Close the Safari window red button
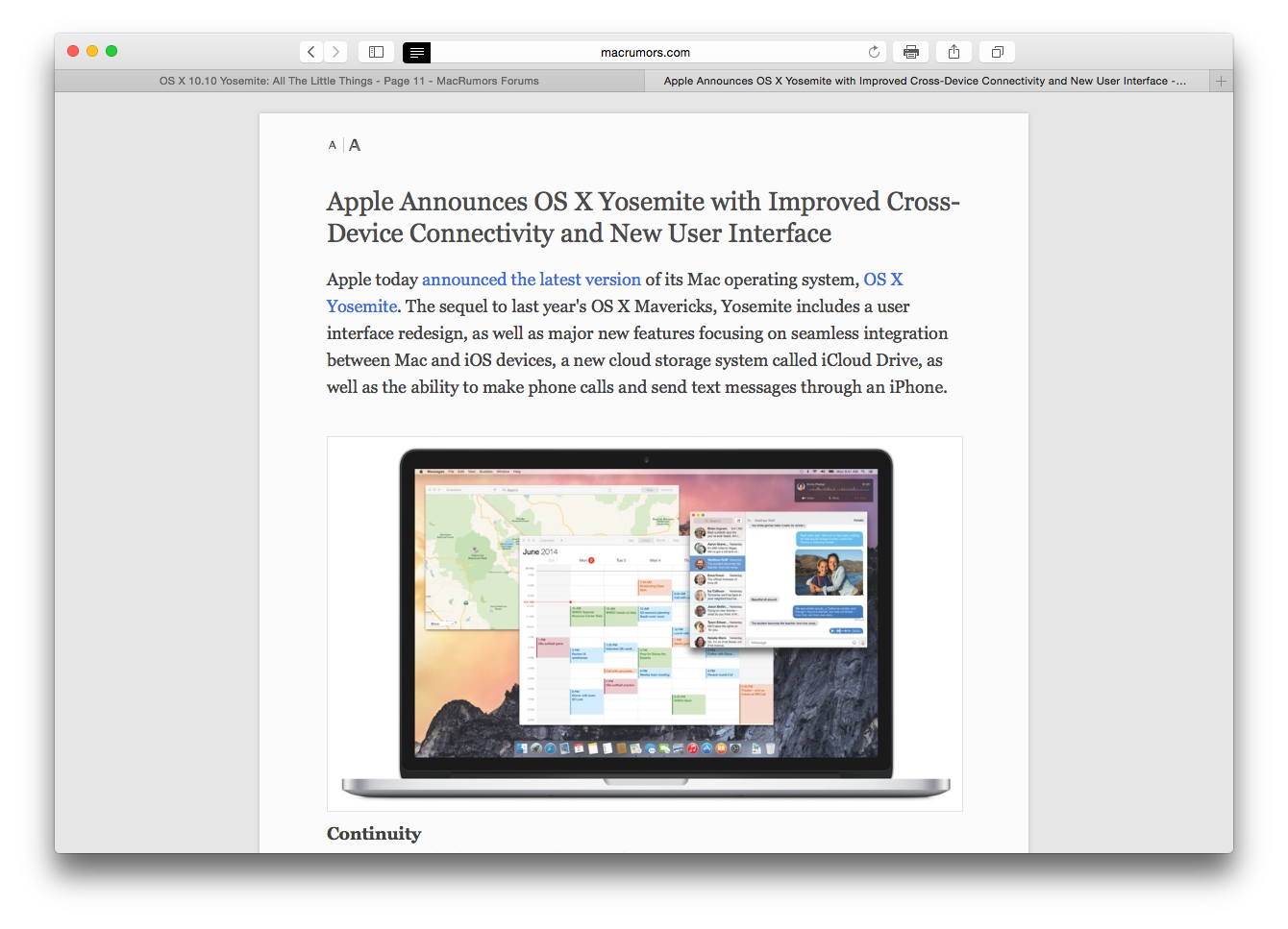Viewport: 1288px width, 929px height. click(x=73, y=51)
